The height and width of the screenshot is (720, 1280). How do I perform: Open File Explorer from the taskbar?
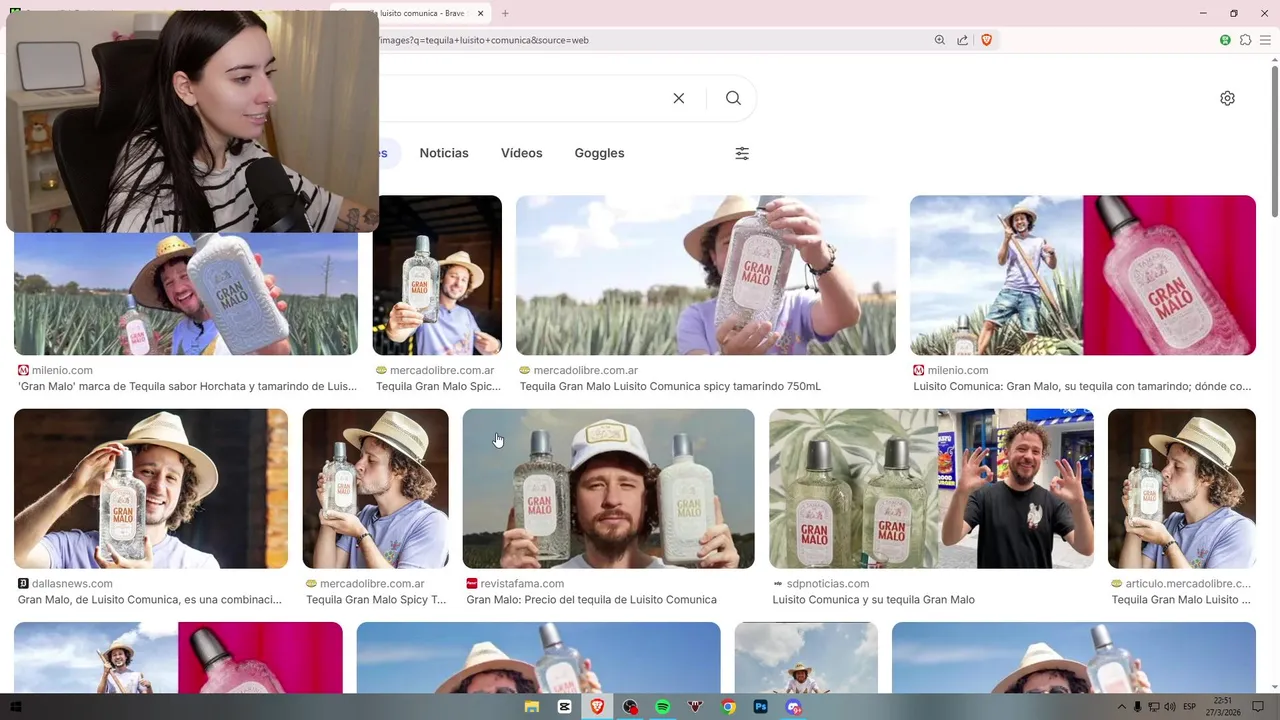tap(532, 707)
